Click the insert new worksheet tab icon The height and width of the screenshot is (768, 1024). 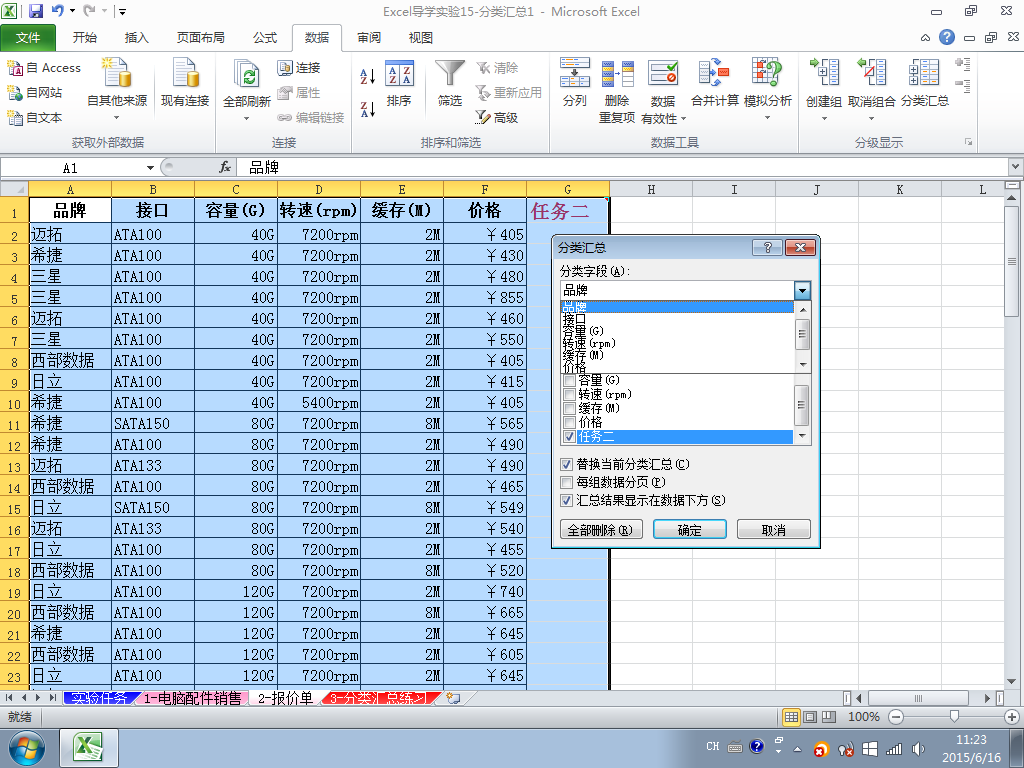tap(453, 698)
